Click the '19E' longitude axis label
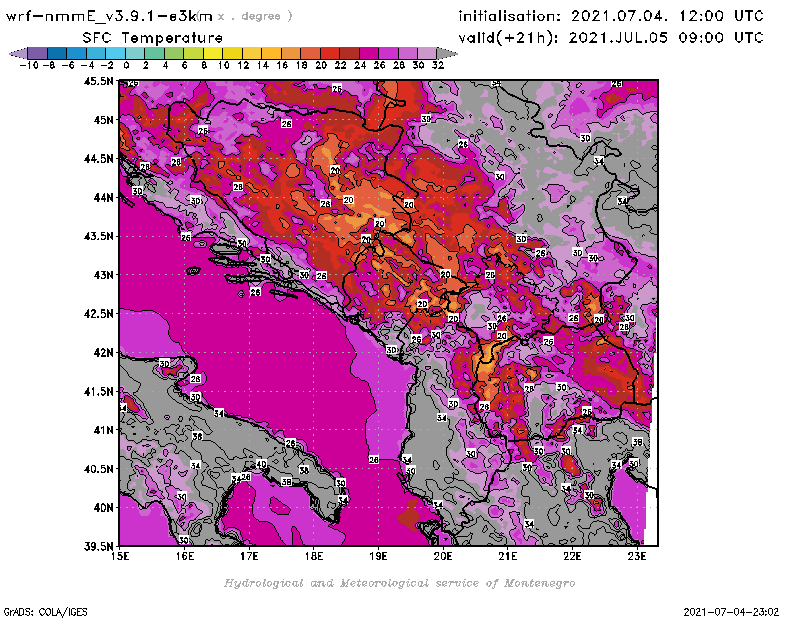This screenshot has width=800, height=618. (x=378, y=556)
